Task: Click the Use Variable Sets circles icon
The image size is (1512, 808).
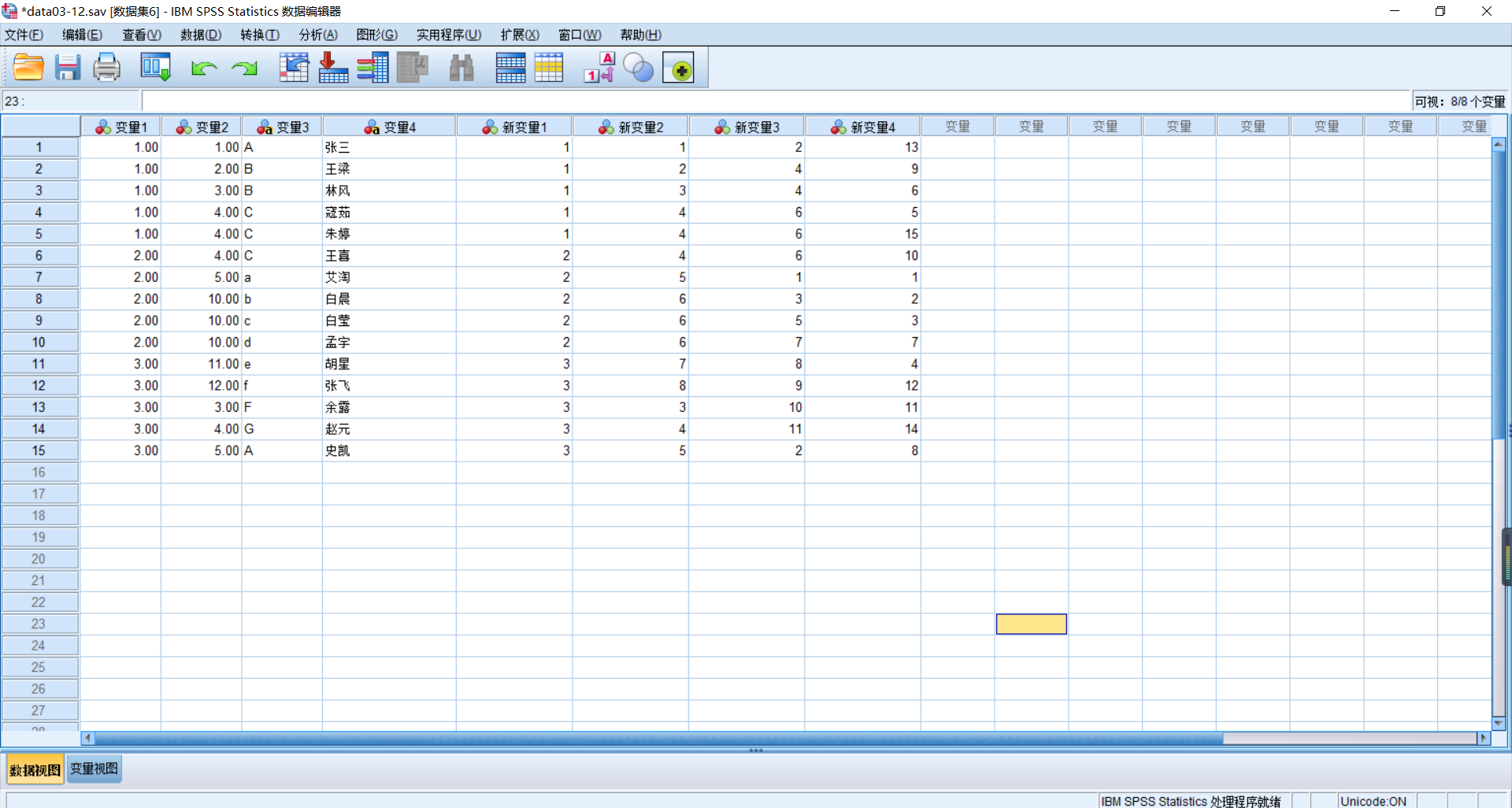Action: [x=638, y=68]
